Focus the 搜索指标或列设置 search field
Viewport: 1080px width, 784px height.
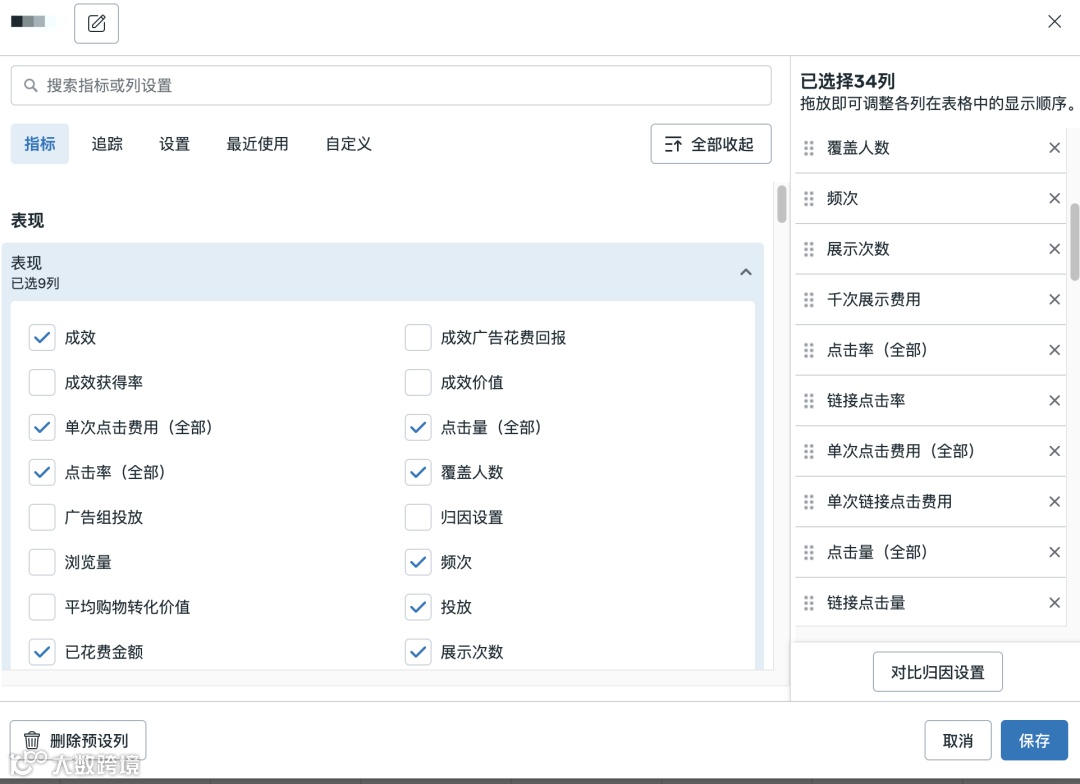391,85
